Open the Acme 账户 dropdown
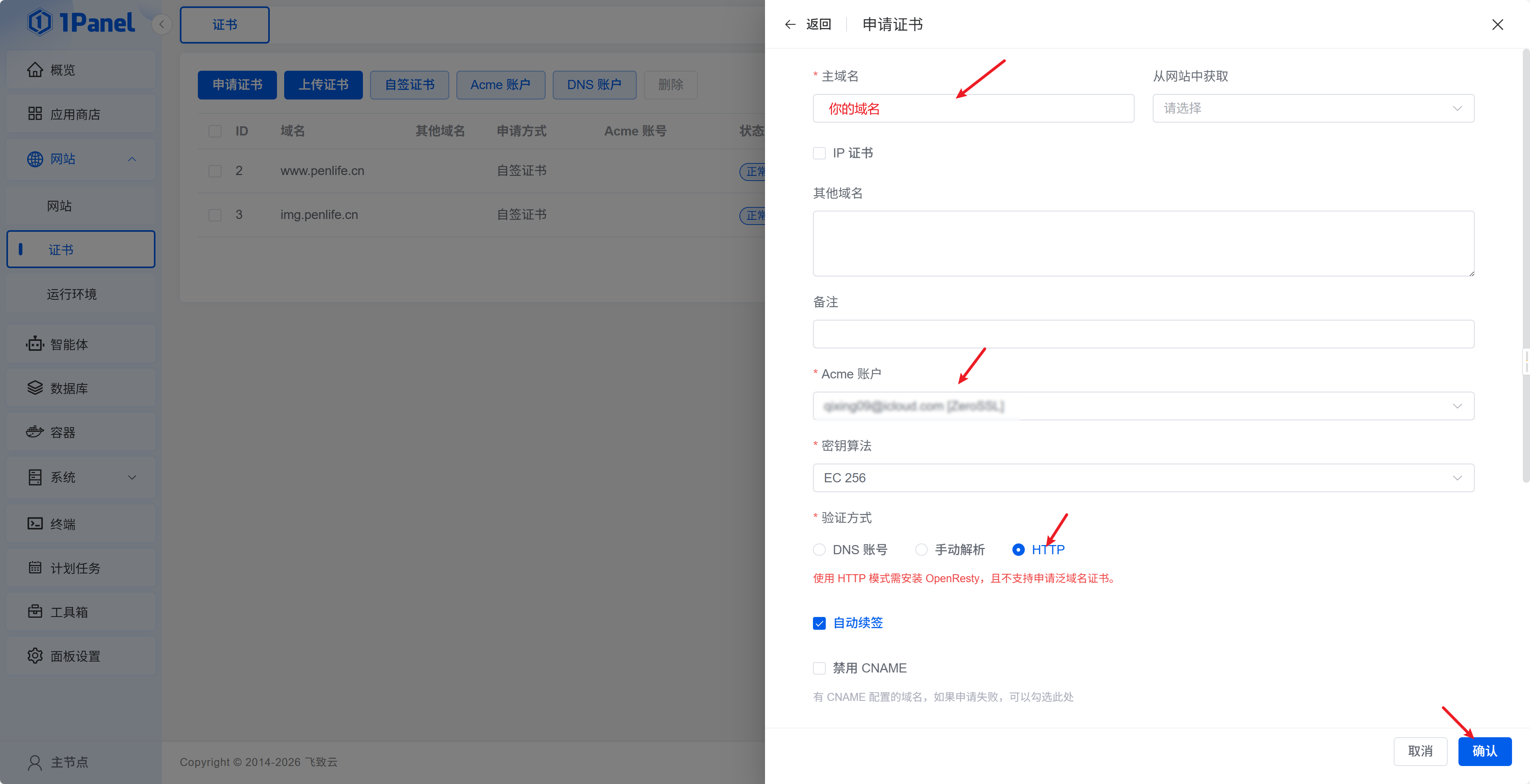The width and height of the screenshot is (1530, 784). point(1143,406)
